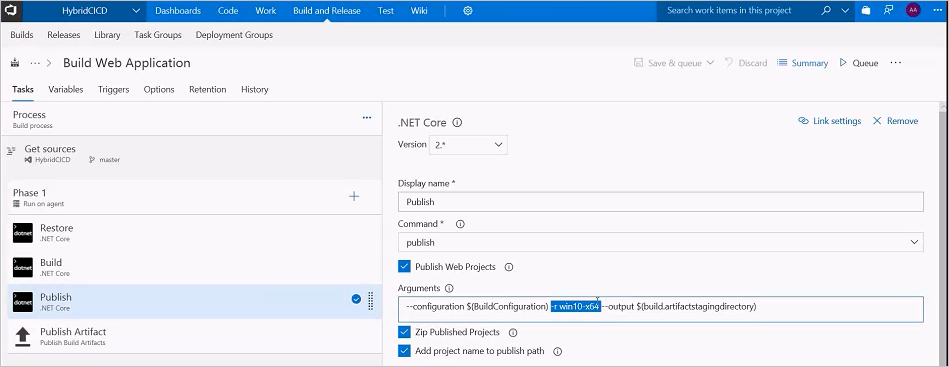Click the Get sources icon
Screen dimensions: 949x367
pos(11,151)
